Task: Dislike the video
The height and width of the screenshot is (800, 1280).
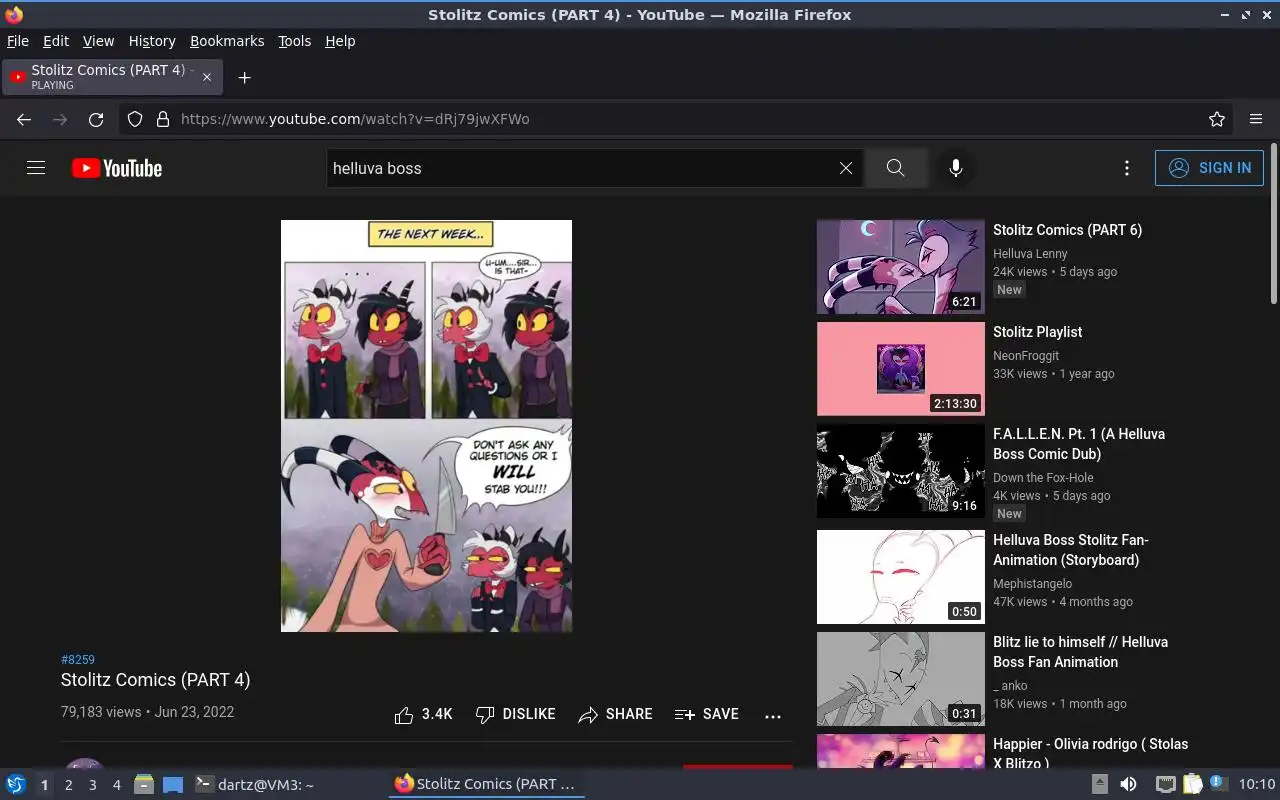Action: point(516,714)
